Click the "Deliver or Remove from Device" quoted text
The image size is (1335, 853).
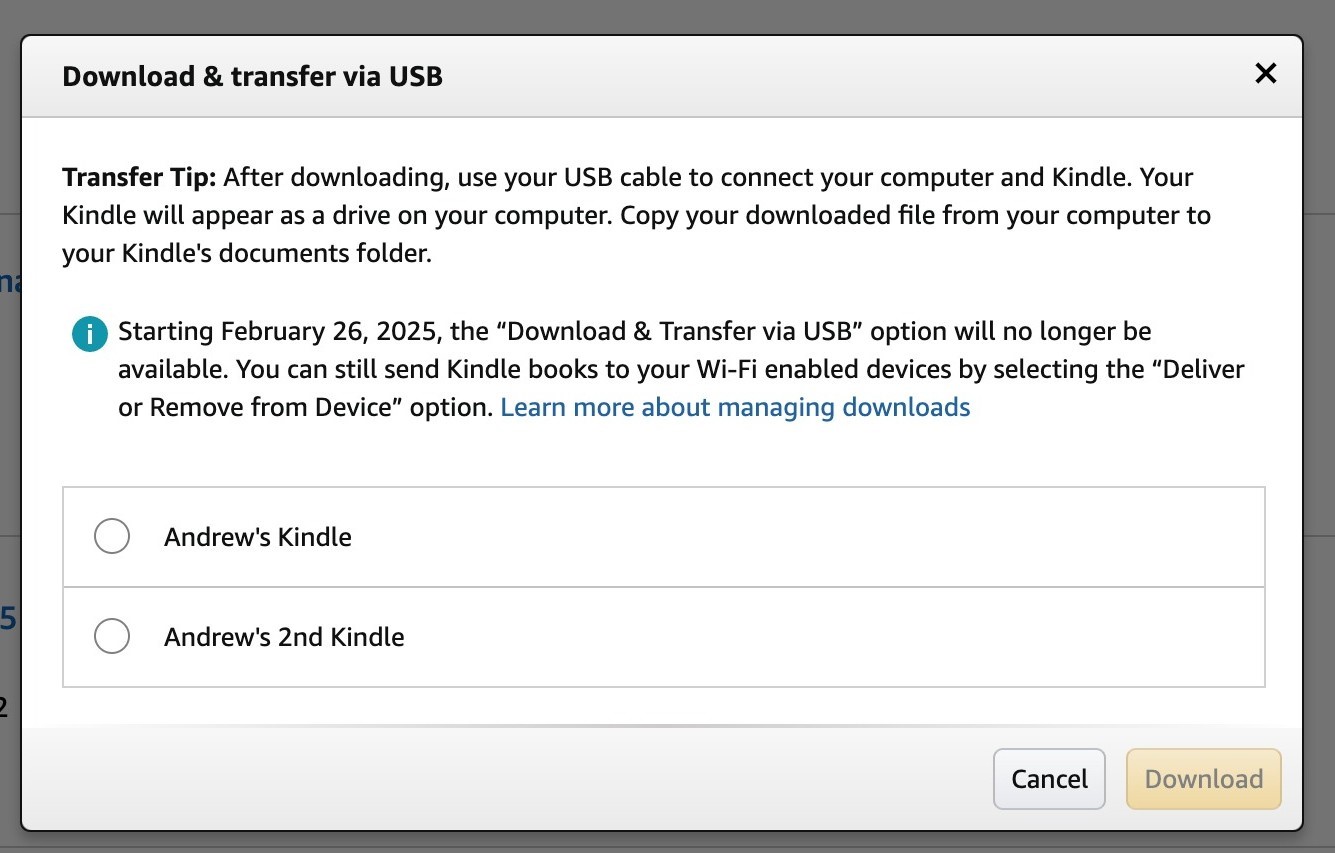[x=681, y=388]
